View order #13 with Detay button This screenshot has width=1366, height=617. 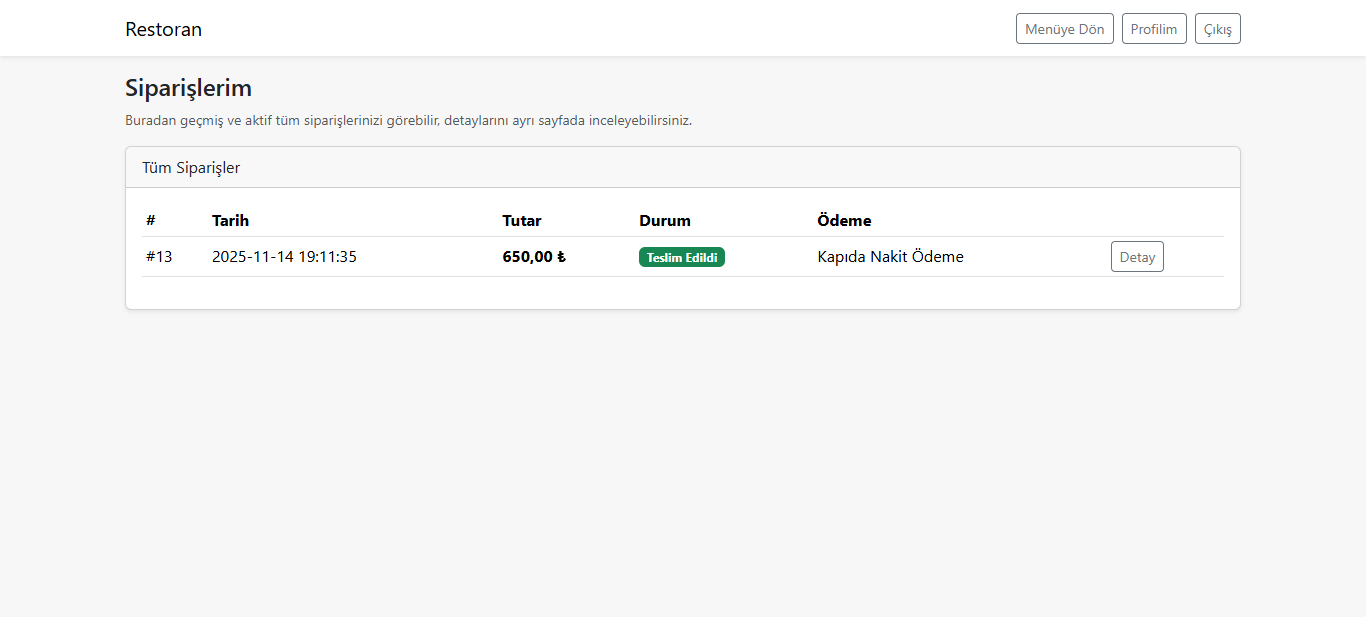coord(1137,257)
